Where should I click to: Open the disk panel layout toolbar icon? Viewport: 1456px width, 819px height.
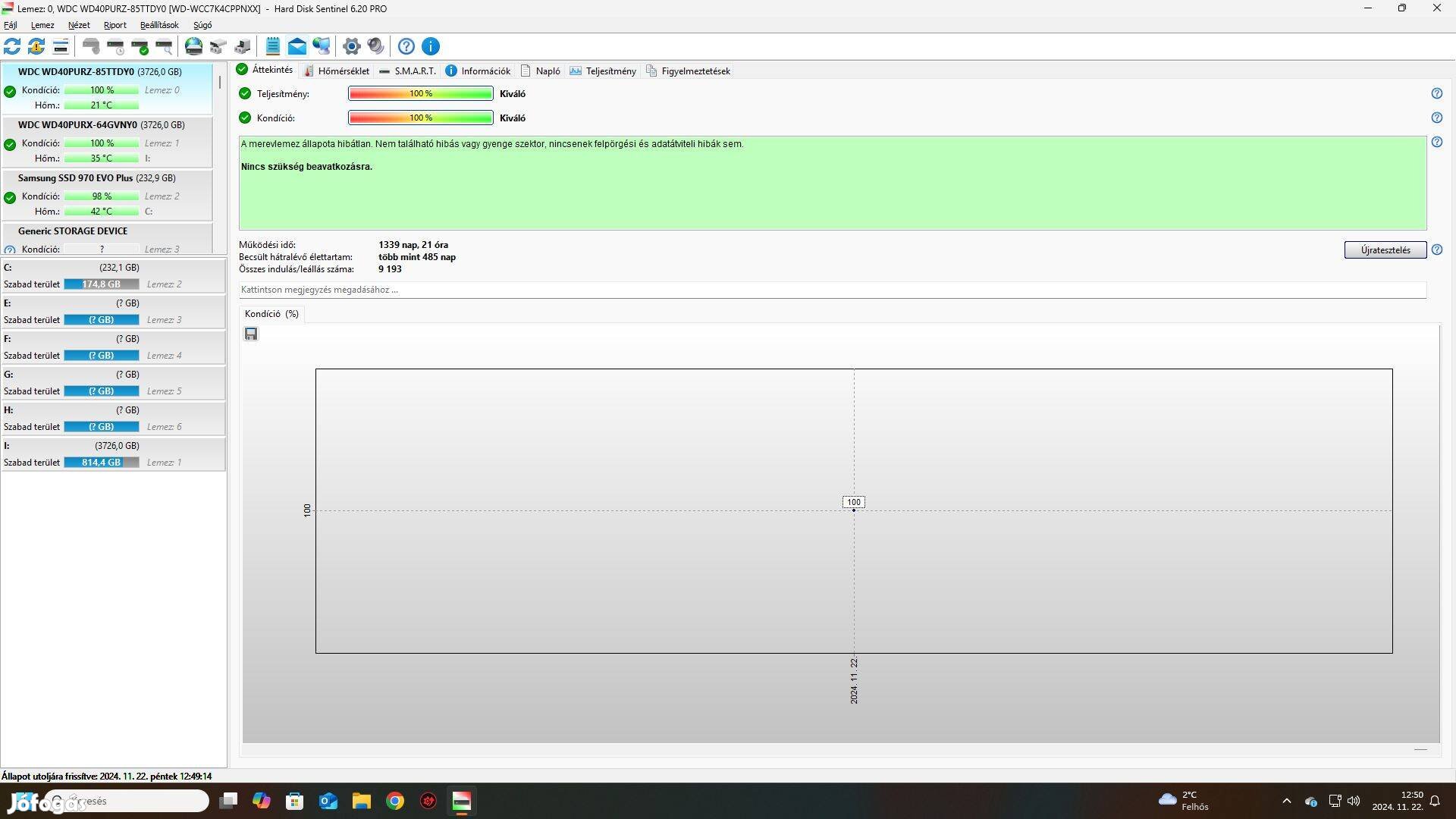coord(61,46)
